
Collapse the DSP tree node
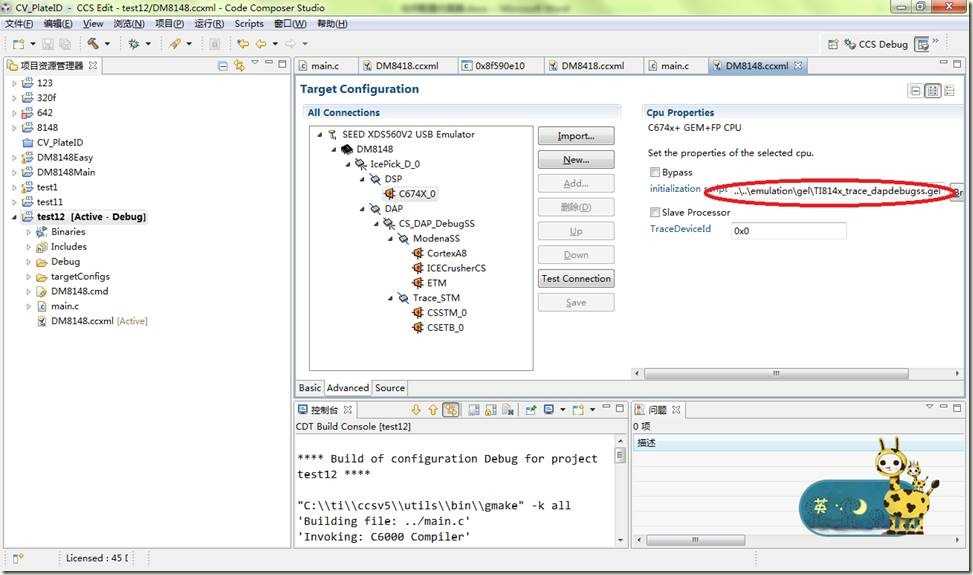click(362, 179)
